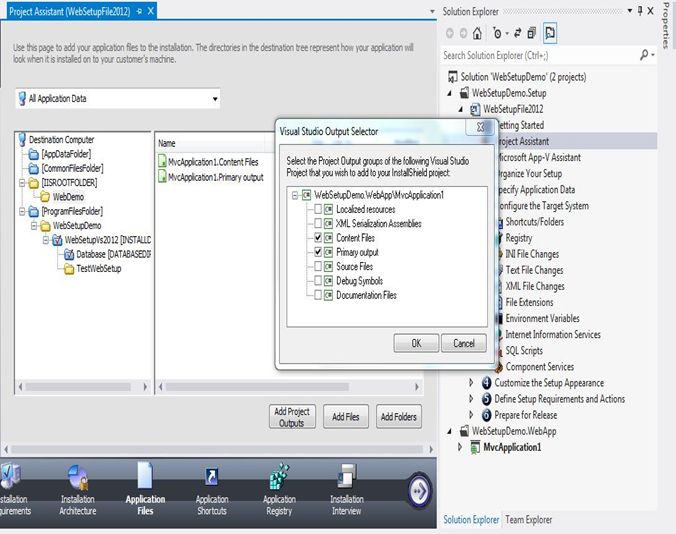This screenshot has width=676, height=534.
Task: Open the Properties side tab
Action: [666, 25]
